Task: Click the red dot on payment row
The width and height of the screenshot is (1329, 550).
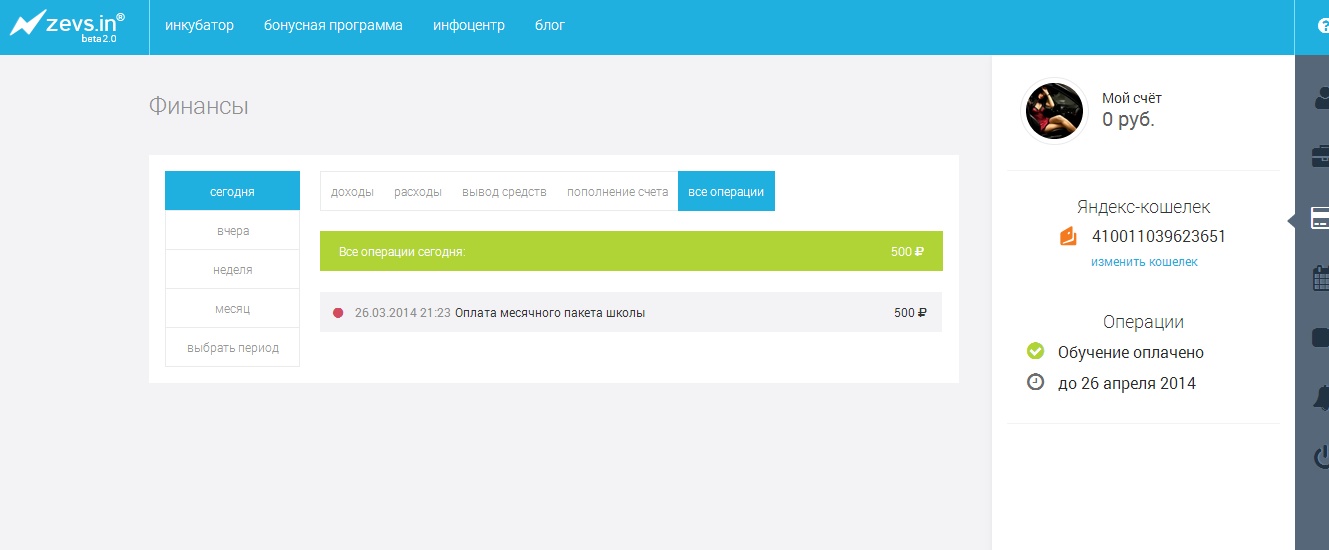Action: tap(338, 313)
